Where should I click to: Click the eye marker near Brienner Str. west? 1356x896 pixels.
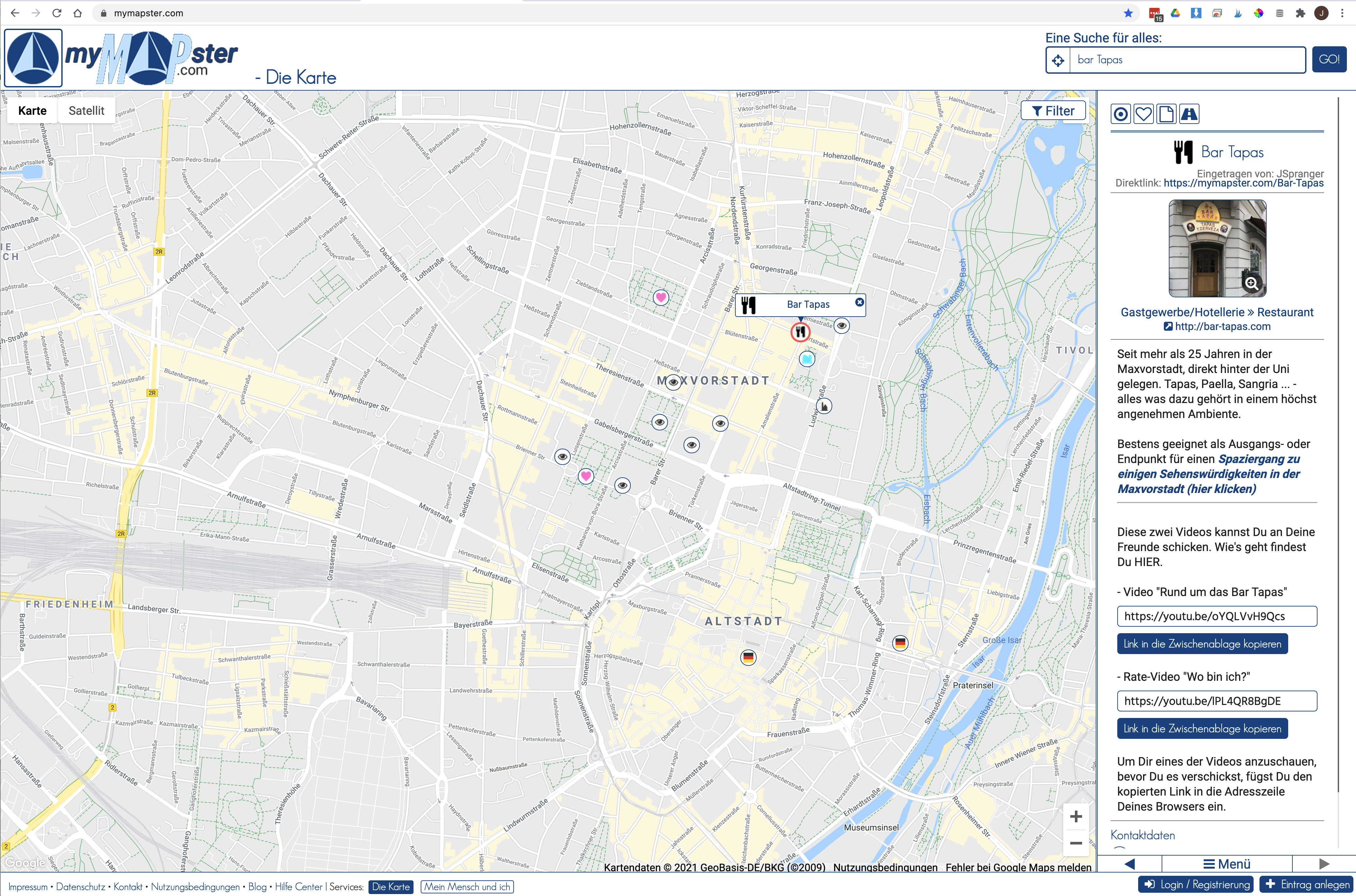(562, 456)
